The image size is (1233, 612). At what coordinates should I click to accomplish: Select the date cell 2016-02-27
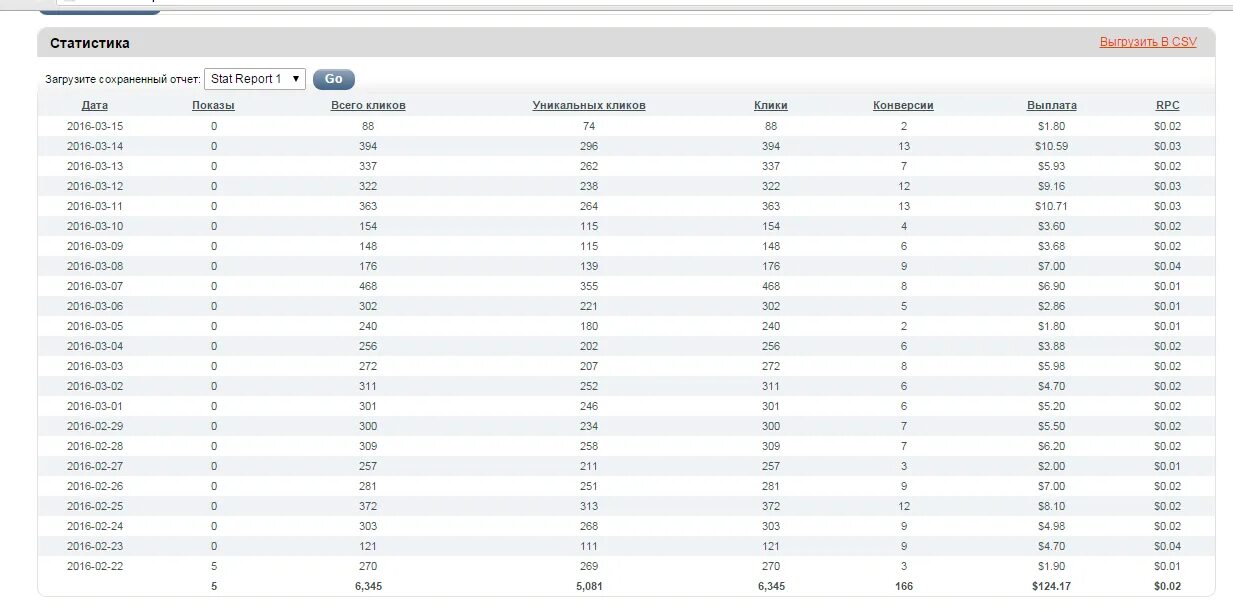pyautogui.click(x=95, y=466)
